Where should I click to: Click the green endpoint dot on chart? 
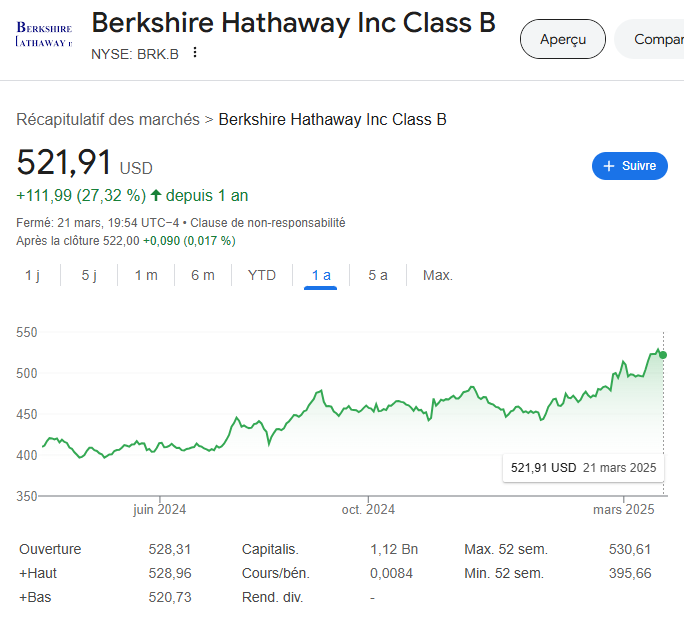(663, 355)
